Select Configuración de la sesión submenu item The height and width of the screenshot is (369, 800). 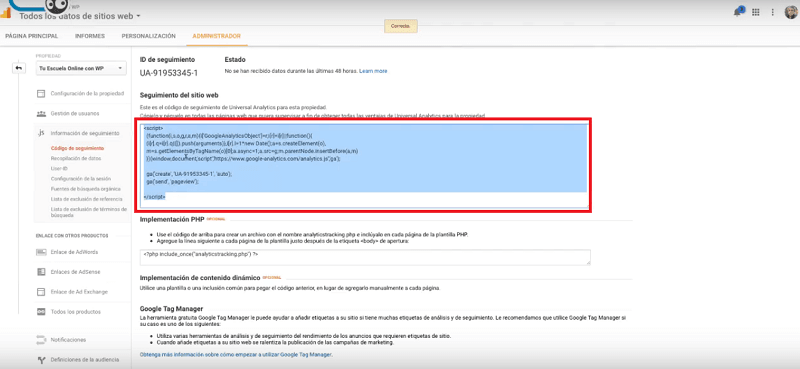point(80,179)
